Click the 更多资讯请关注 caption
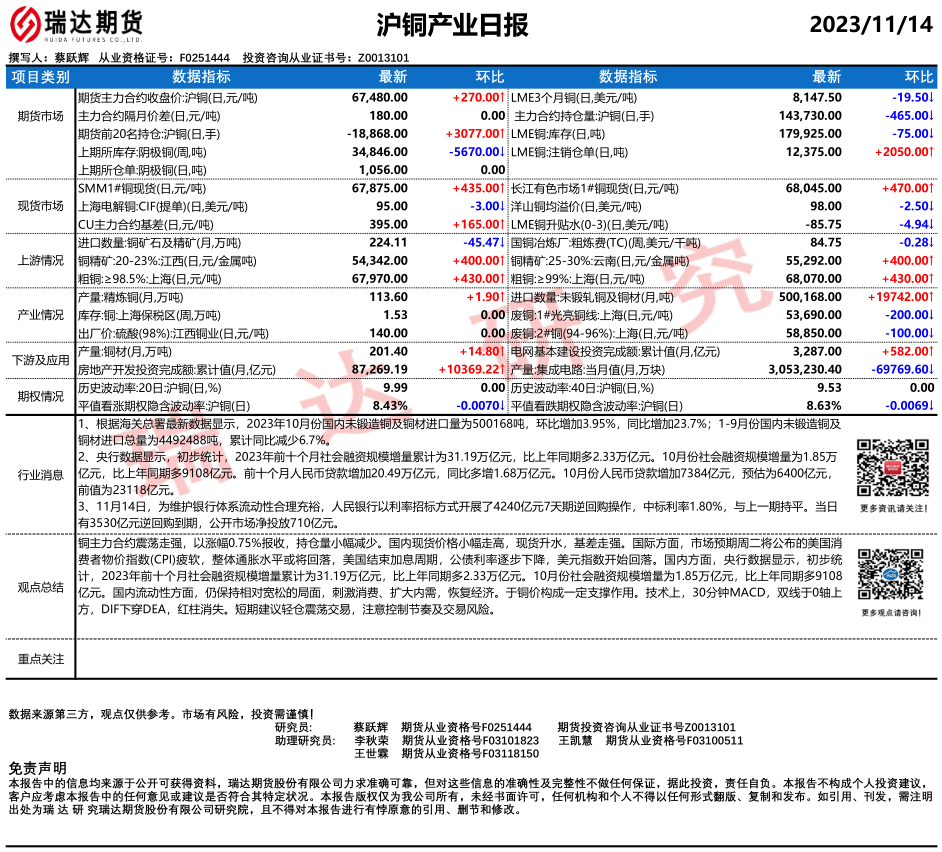Image resolution: width=942 pixels, height=852 pixels. click(886, 509)
